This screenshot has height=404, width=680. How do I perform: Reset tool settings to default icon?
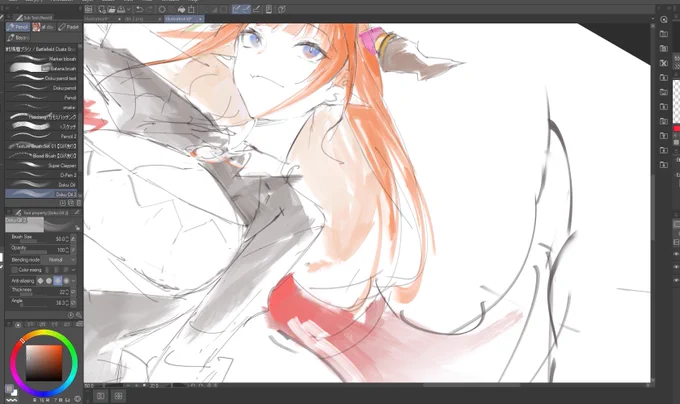(x=71, y=315)
